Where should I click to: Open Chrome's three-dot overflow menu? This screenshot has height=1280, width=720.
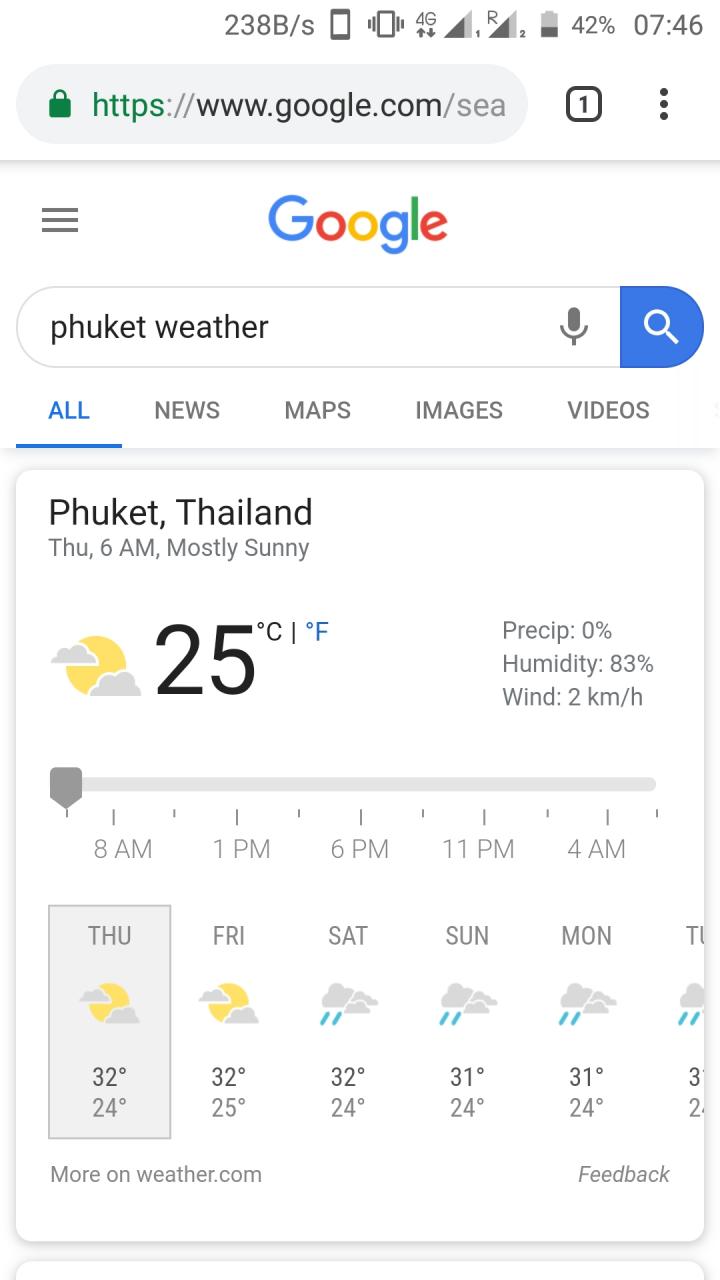click(x=663, y=104)
